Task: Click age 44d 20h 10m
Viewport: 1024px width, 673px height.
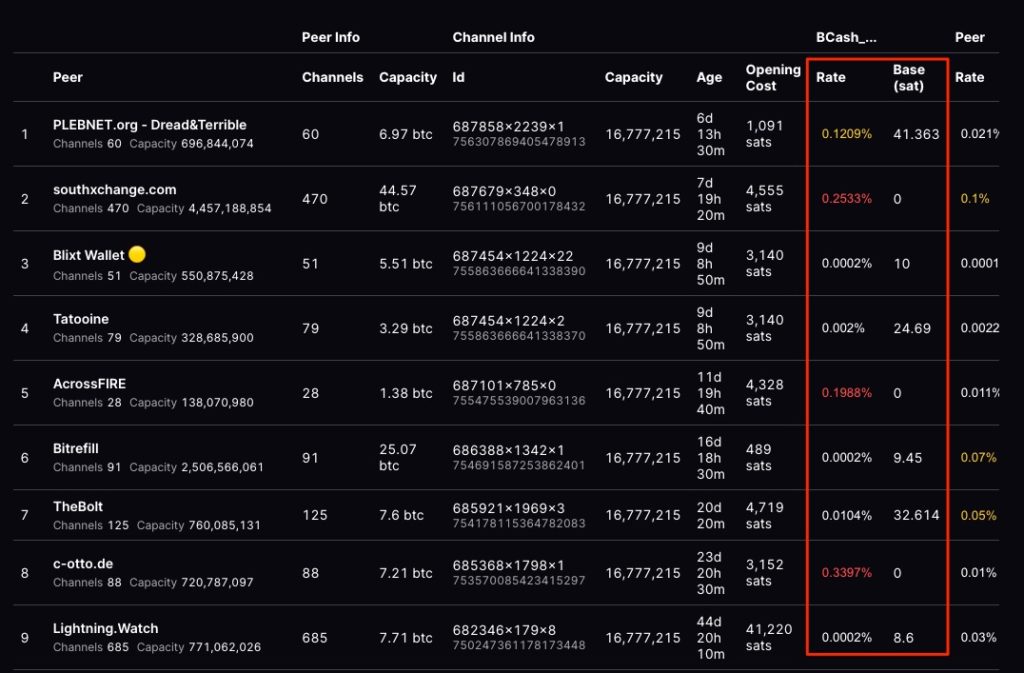Action: pos(711,637)
